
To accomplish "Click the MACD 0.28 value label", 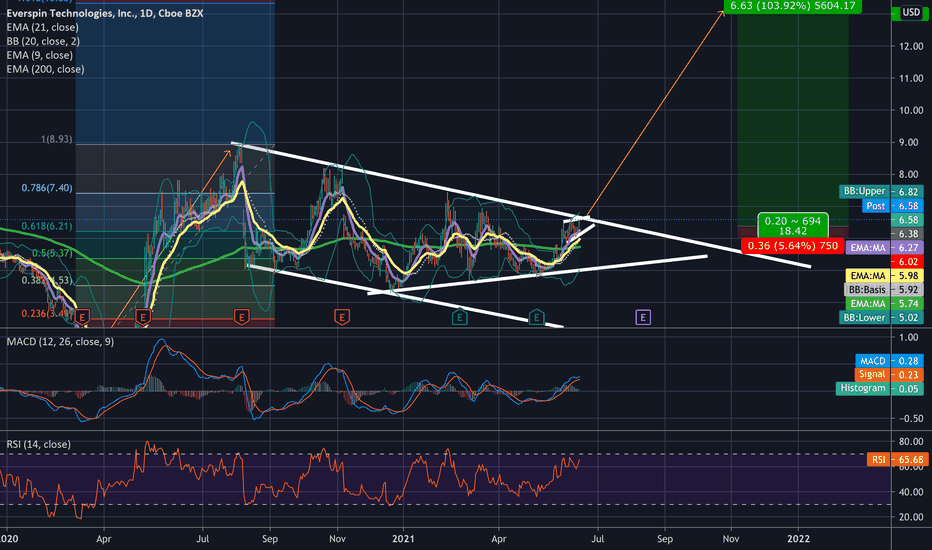I will pyautogui.click(x=889, y=361).
